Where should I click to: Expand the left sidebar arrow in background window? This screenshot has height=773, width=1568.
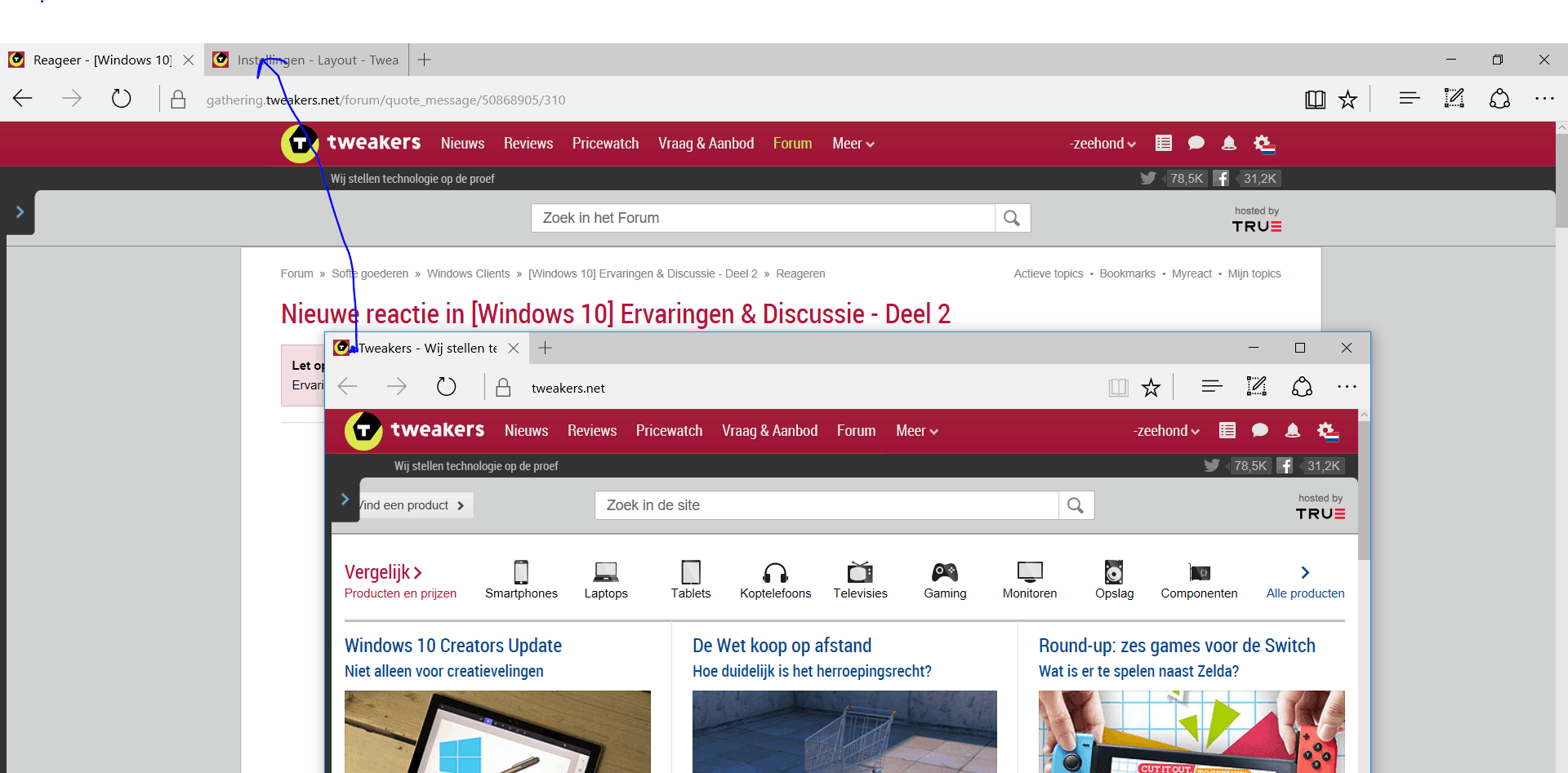coord(20,212)
